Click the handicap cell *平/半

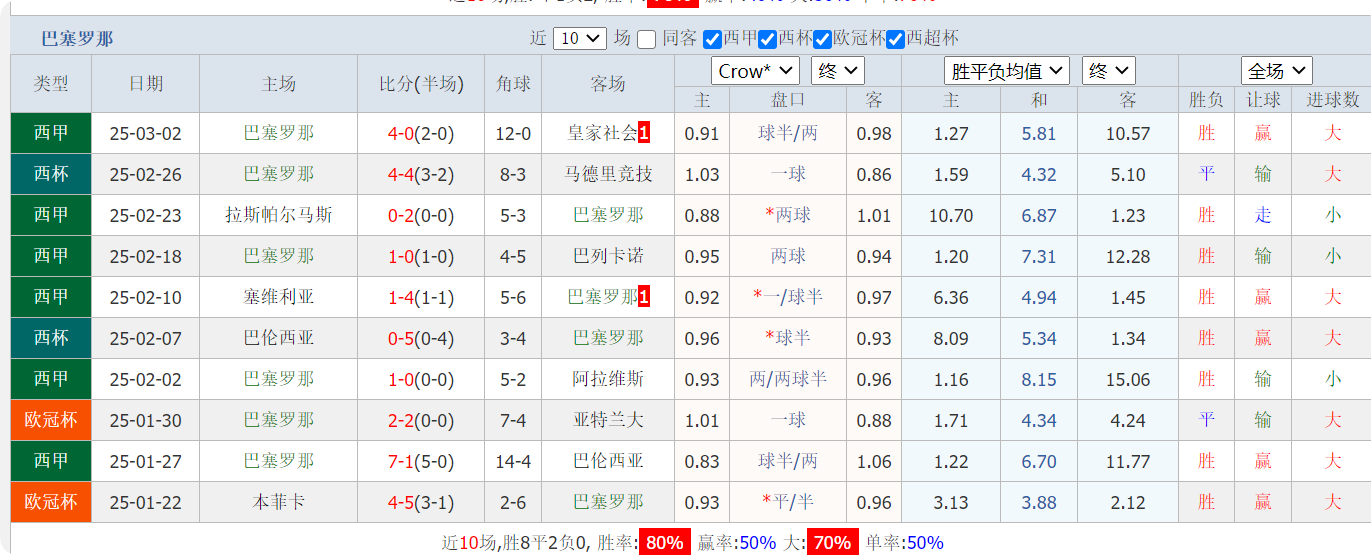(788, 502)
